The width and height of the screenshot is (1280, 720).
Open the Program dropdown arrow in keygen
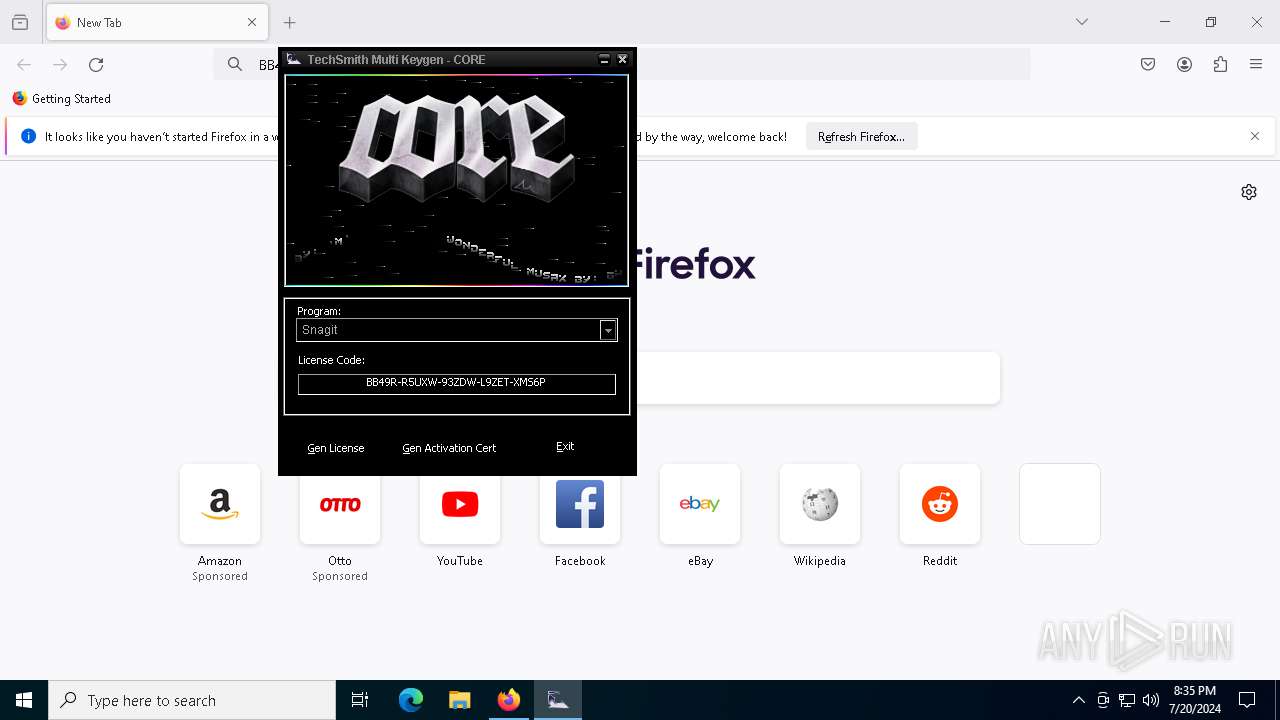(x=608, y=330)
